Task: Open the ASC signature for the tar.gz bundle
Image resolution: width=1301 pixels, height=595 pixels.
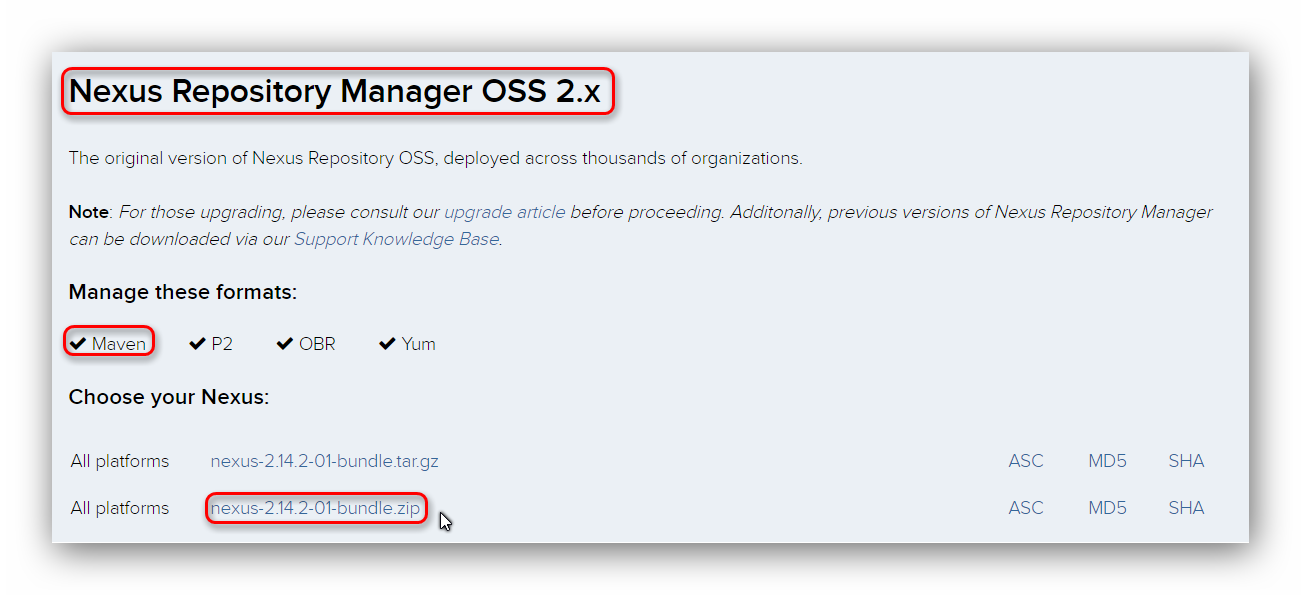Action: pyautogui.click(x=1025, y=461)
